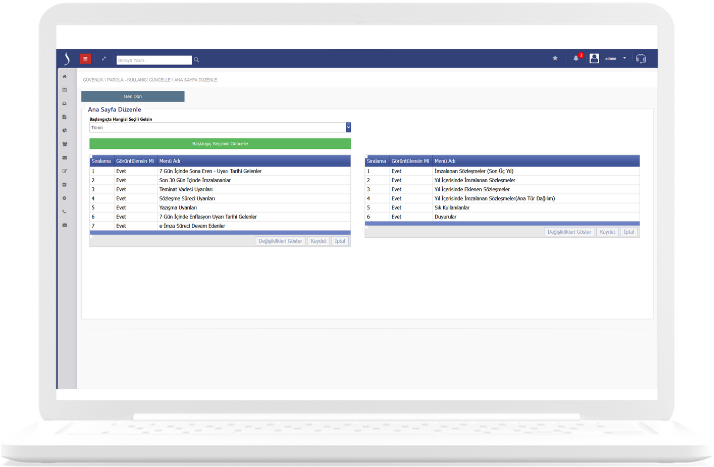Click the red hamburger menu button
The height and width of the screenshot is (467, 714).
(x=85, y=59)
